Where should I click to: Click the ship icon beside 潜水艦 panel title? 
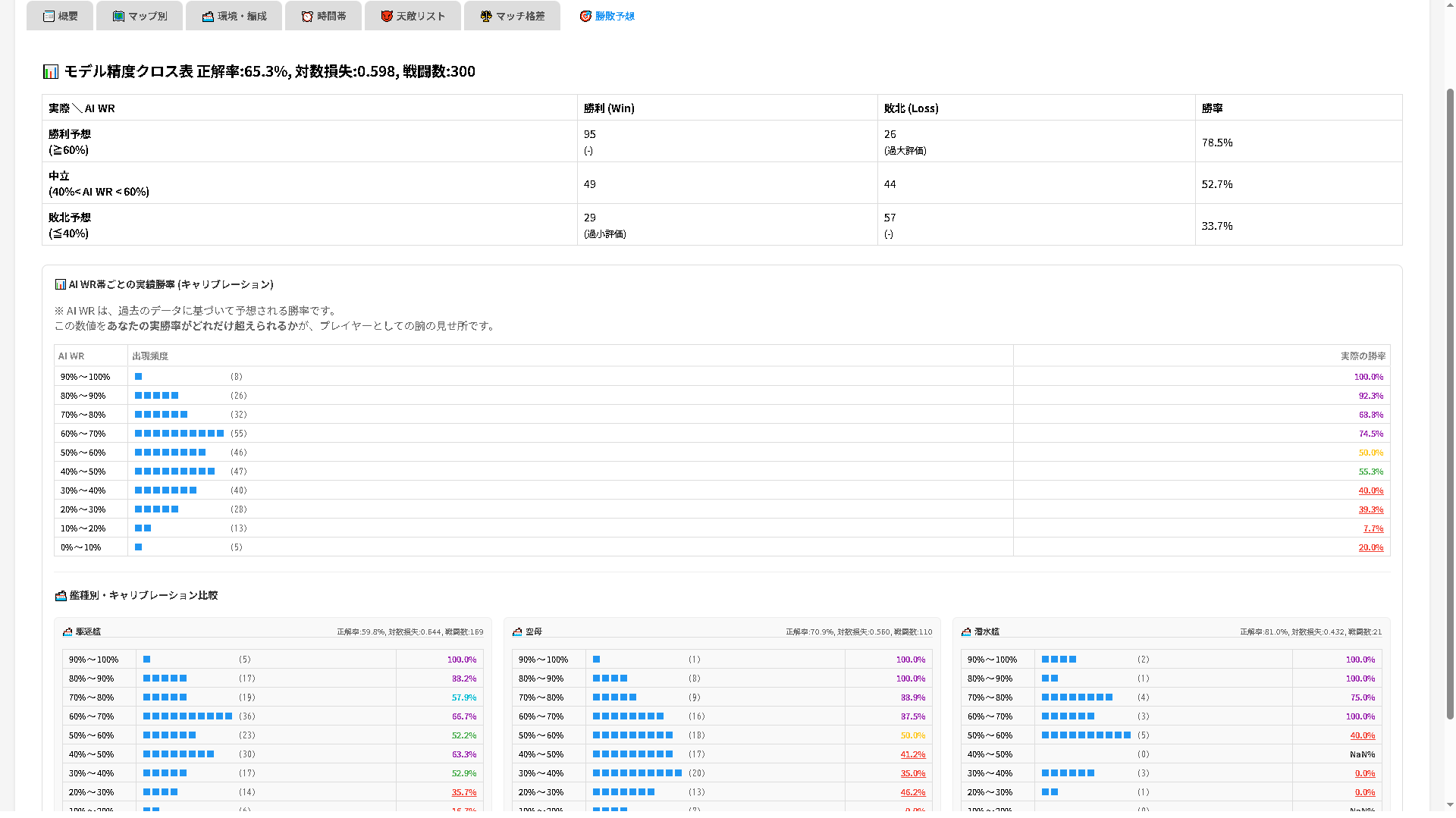[966, 632]
